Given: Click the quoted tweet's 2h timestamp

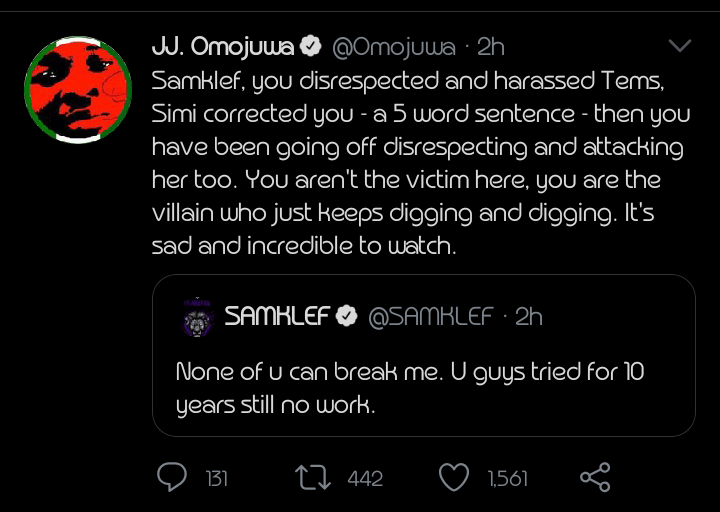Looking at the screenshot, I should pyautogui.click(x=529, y=317).
